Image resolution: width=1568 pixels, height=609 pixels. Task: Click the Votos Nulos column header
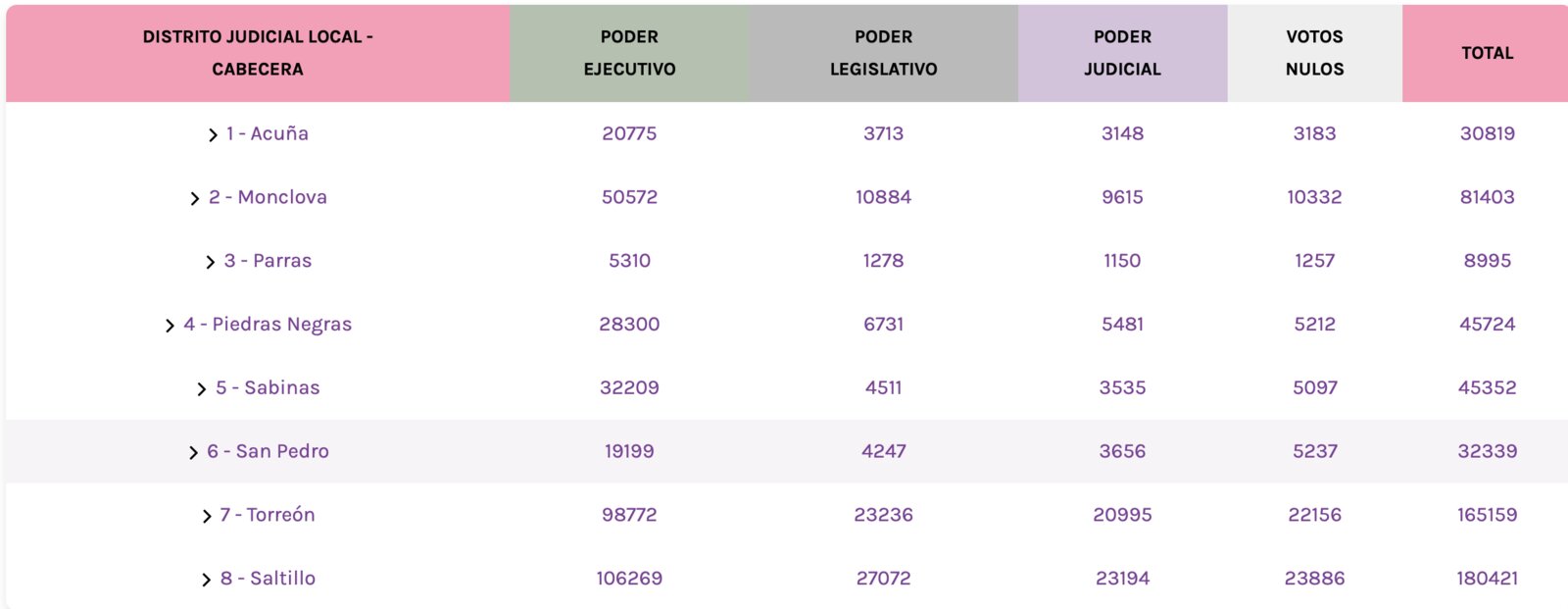[1314, 53]
